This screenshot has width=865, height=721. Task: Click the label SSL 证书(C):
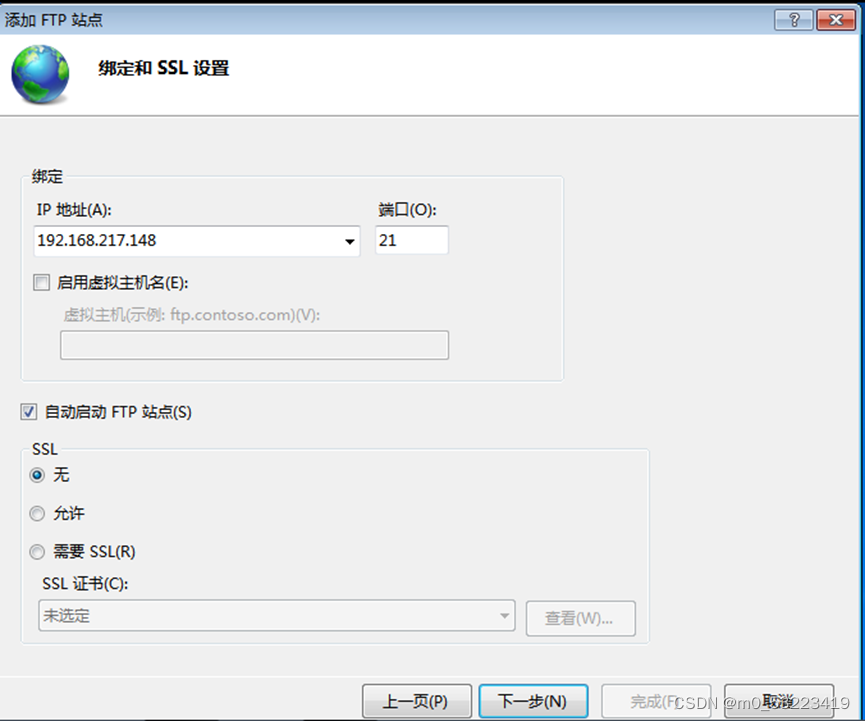coord(85,584)
